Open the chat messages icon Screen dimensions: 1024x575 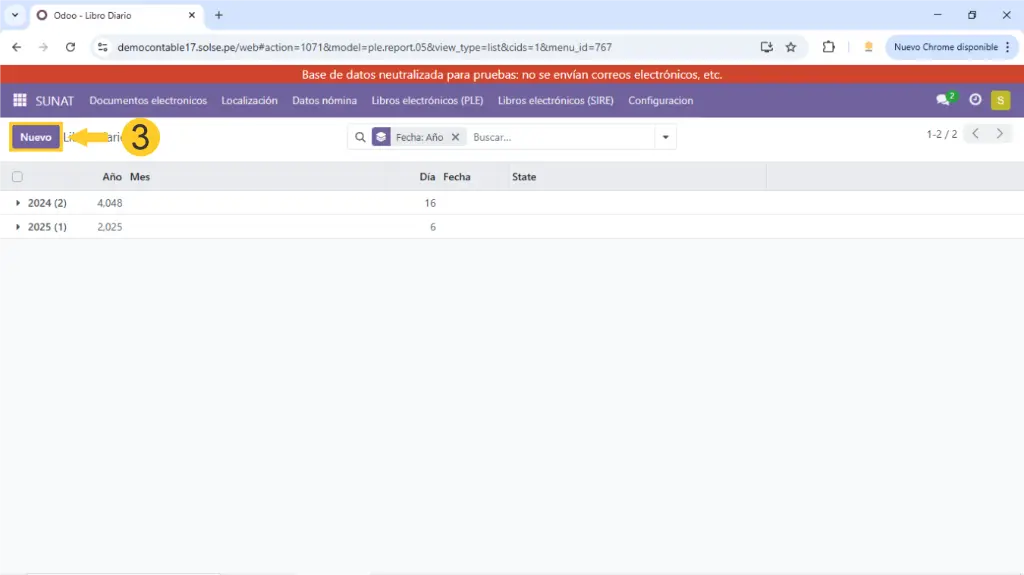tap(942, 100)
